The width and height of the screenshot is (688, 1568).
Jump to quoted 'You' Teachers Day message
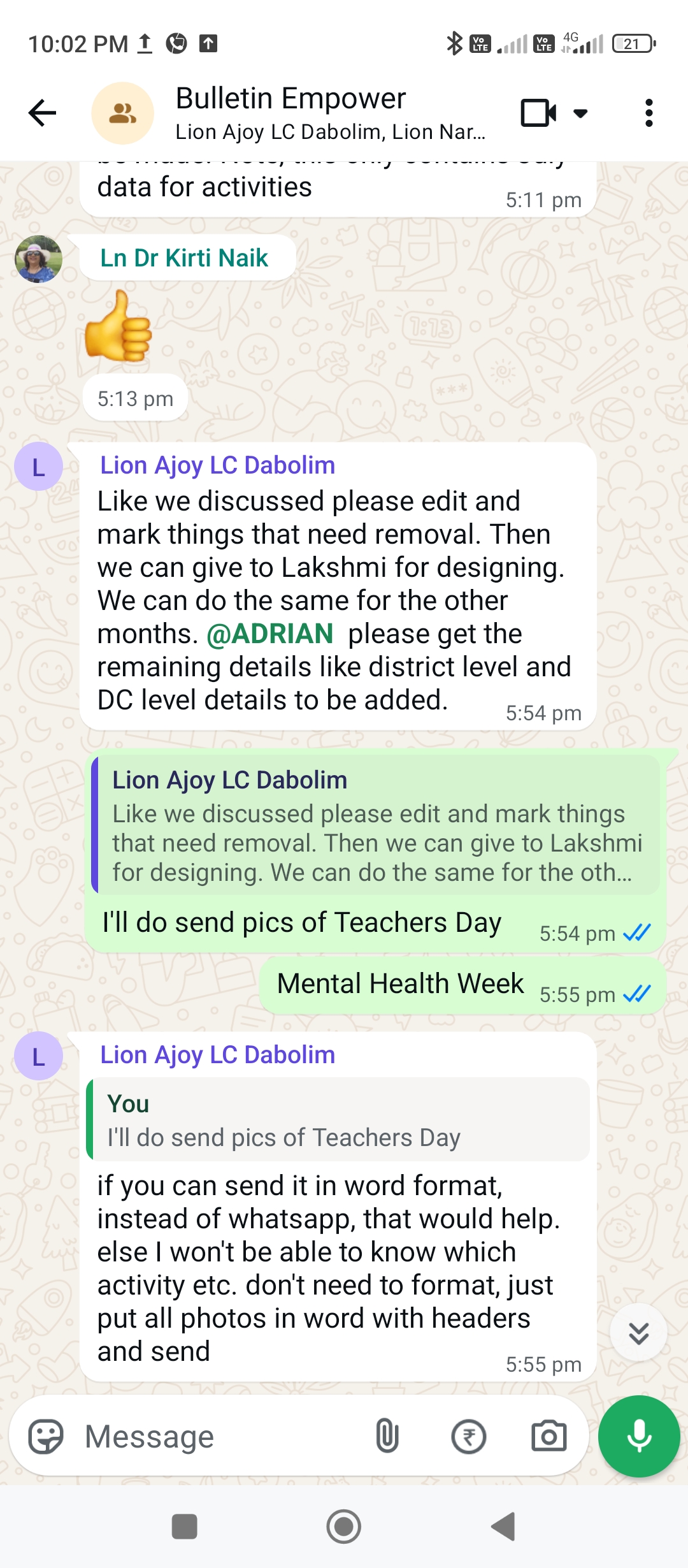[x=338, y=1119]
